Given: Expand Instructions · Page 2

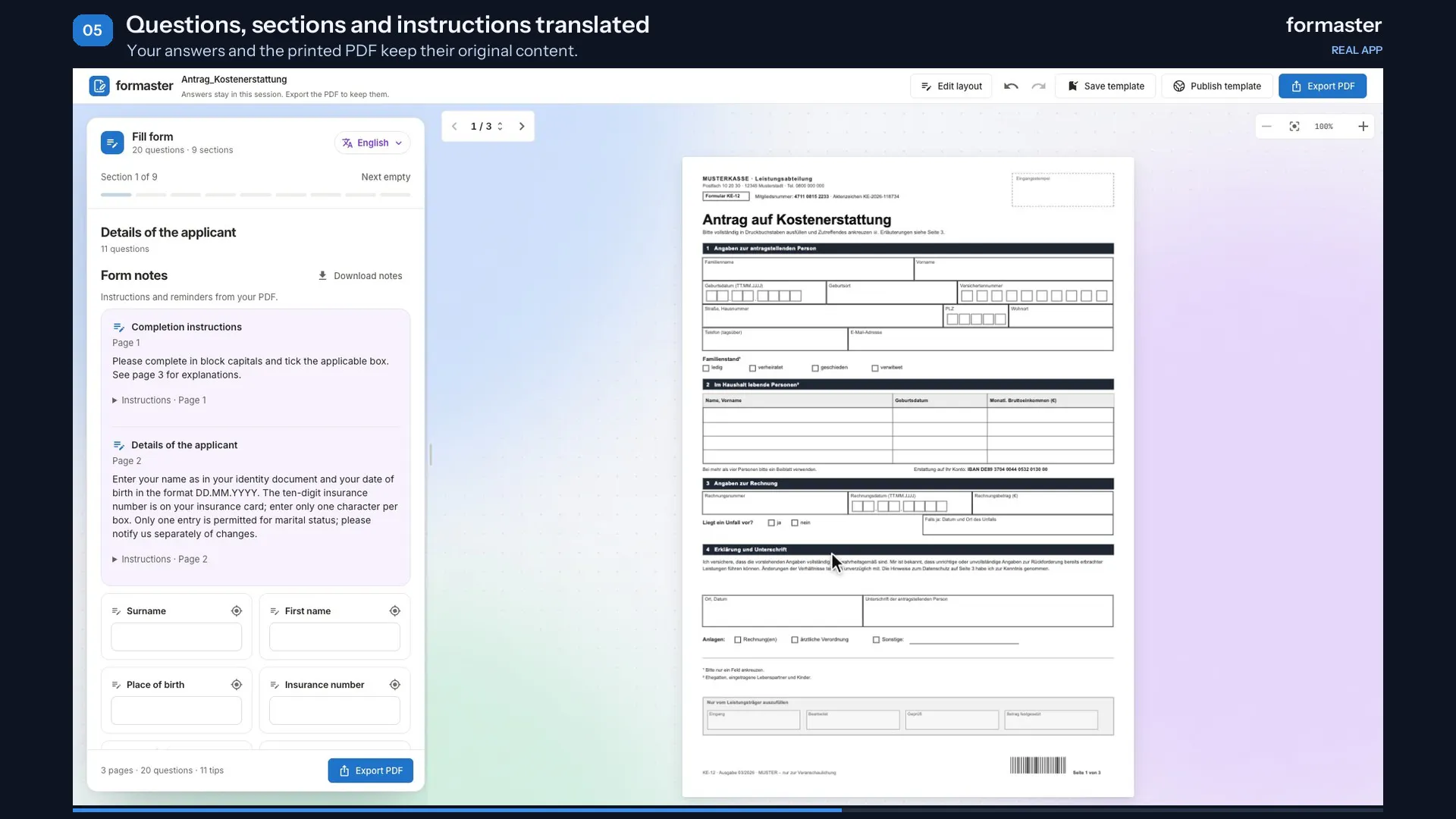Looking at the screenshot, I should [x=159, y=560].
